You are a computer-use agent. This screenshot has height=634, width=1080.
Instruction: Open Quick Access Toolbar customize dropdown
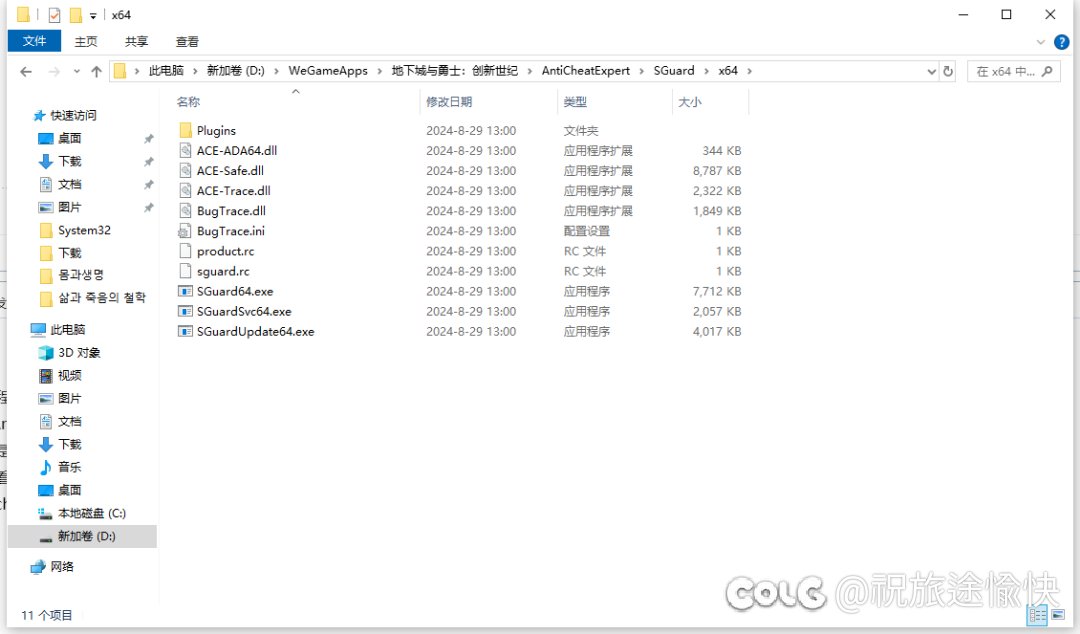coord(93,15)
